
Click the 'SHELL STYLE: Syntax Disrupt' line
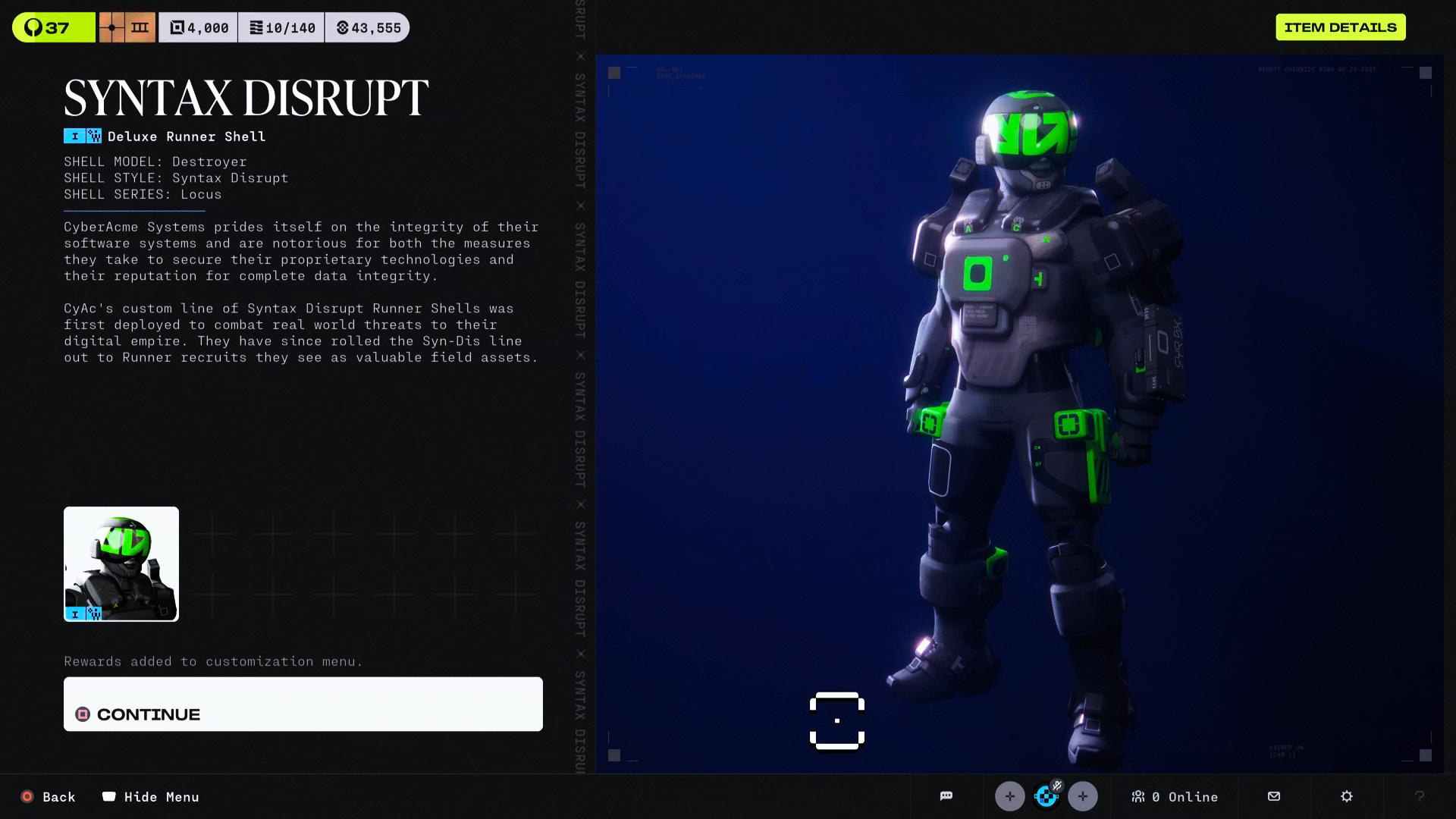(176, 178)
